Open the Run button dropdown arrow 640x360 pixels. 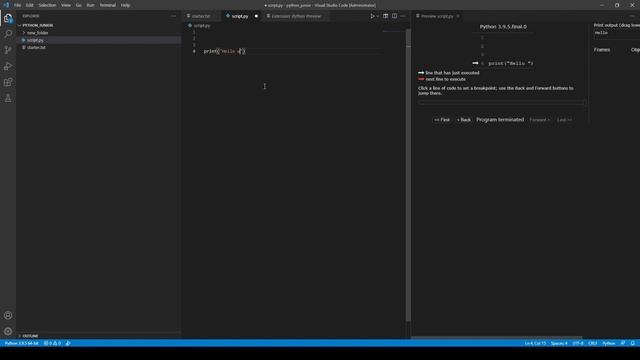[x=378, y=16]
